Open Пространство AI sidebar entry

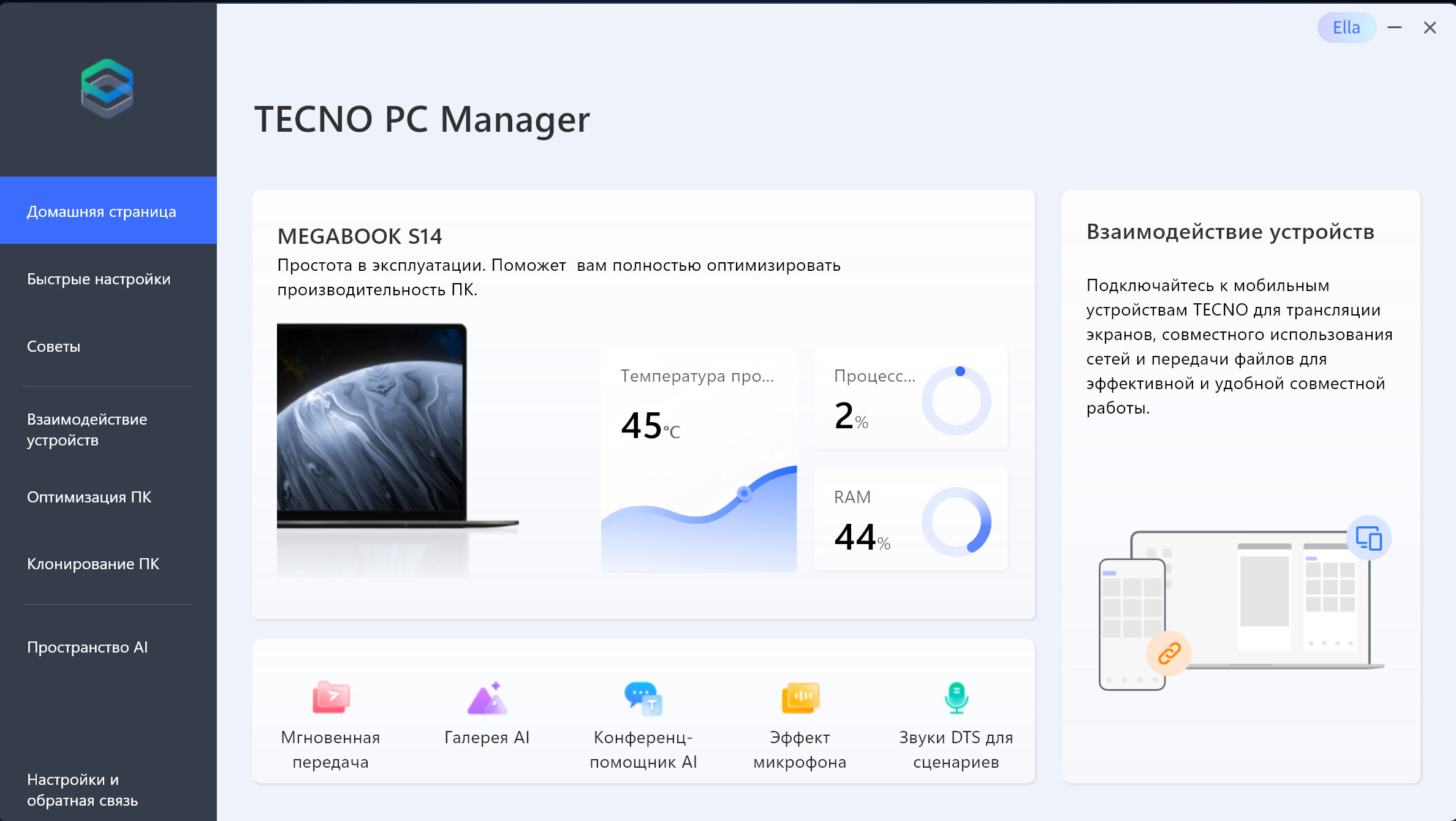[x=88, y=647]
